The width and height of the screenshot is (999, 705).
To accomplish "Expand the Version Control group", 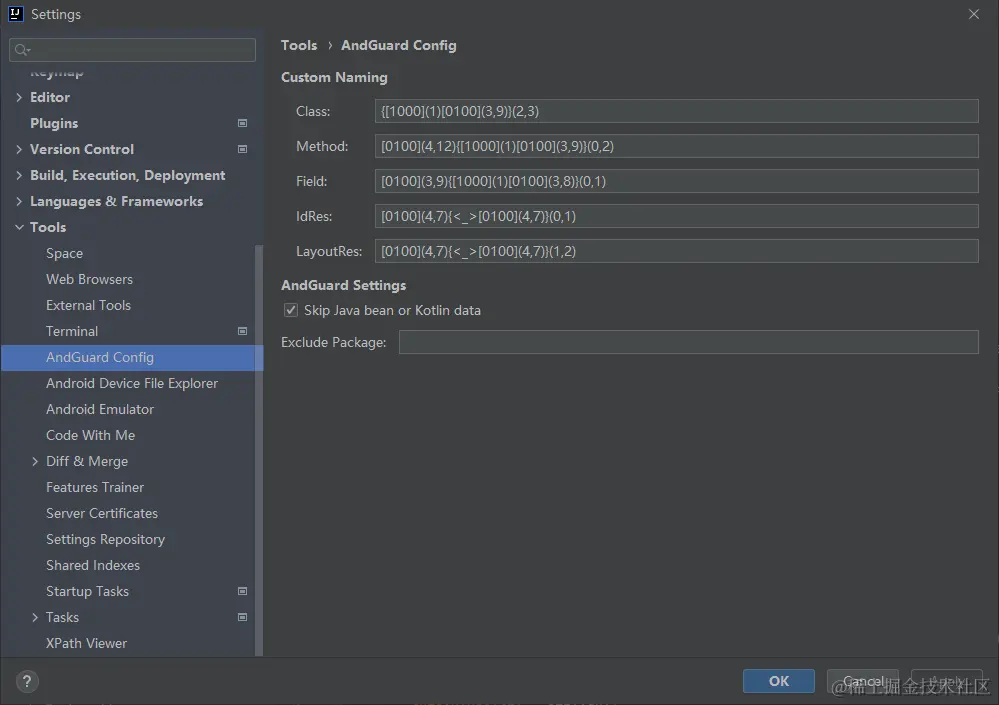I will tap(18, 149).
